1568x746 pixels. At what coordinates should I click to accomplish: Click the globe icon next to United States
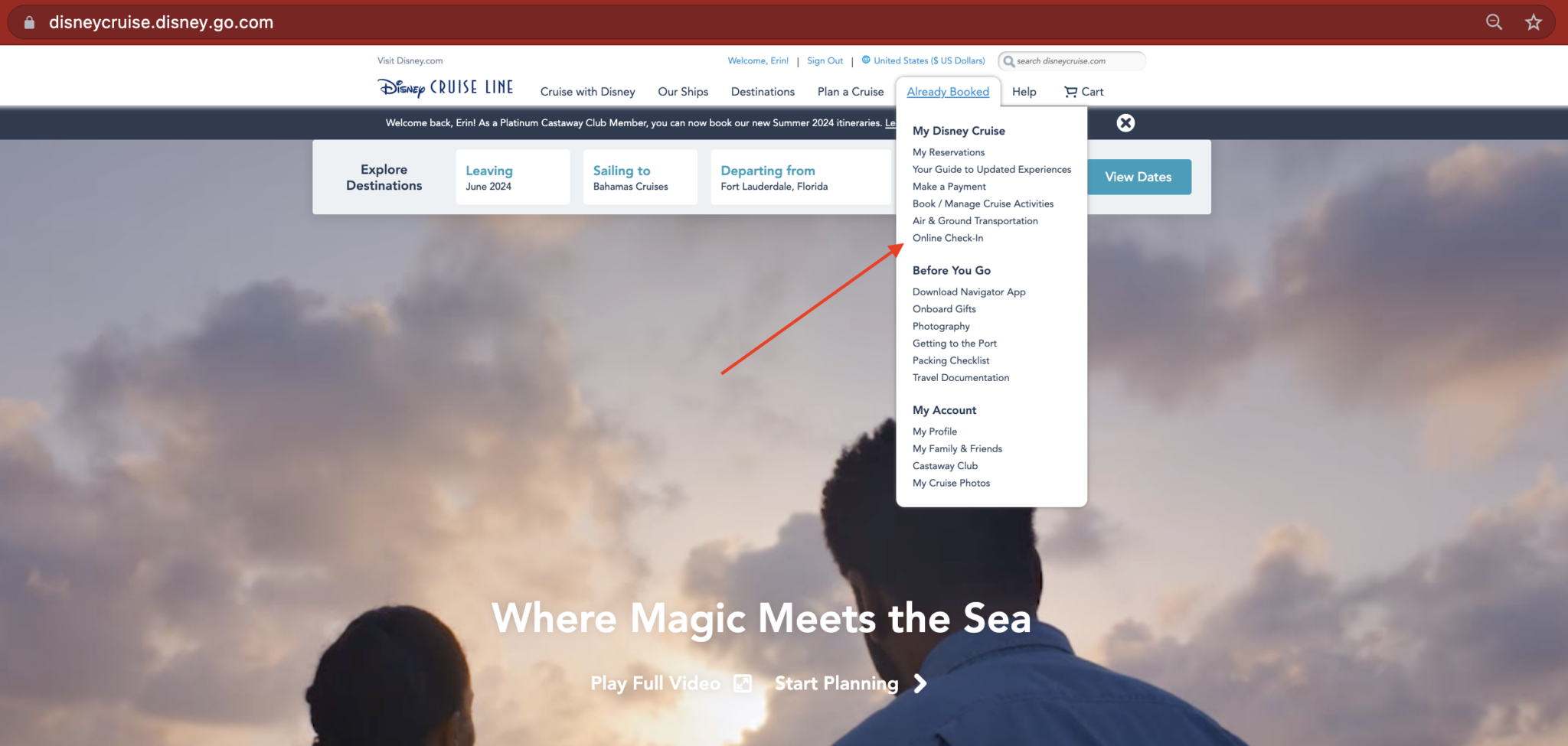click(x=866, y=60)
